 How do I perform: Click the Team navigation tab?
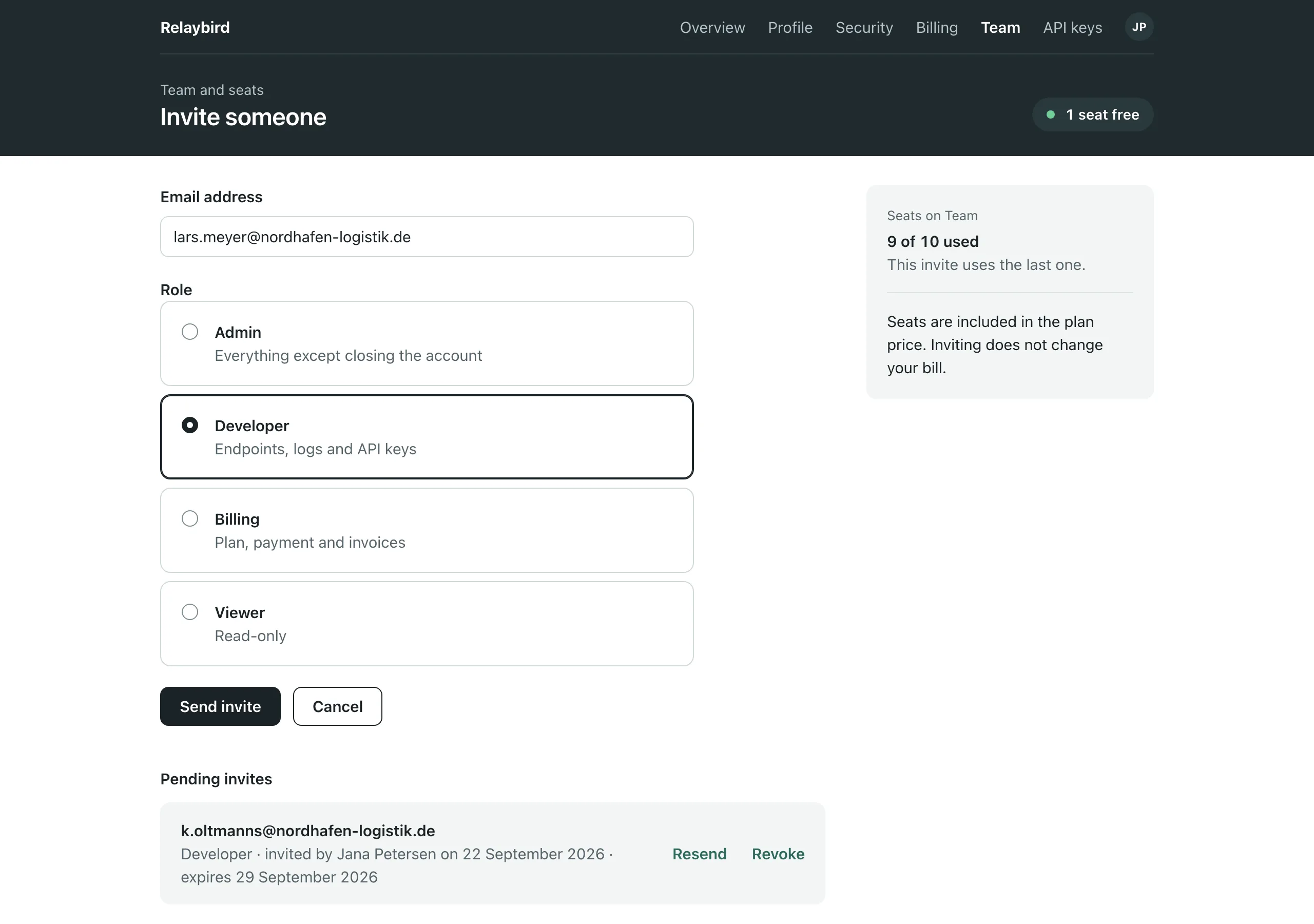click(1000, 28)
